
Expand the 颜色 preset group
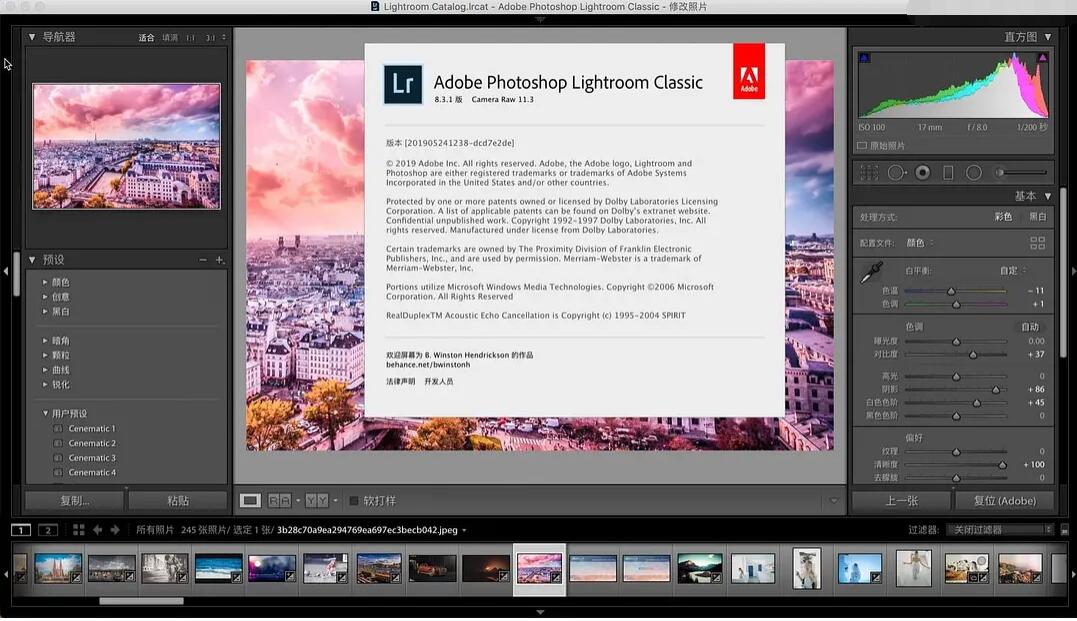(45, 282)
